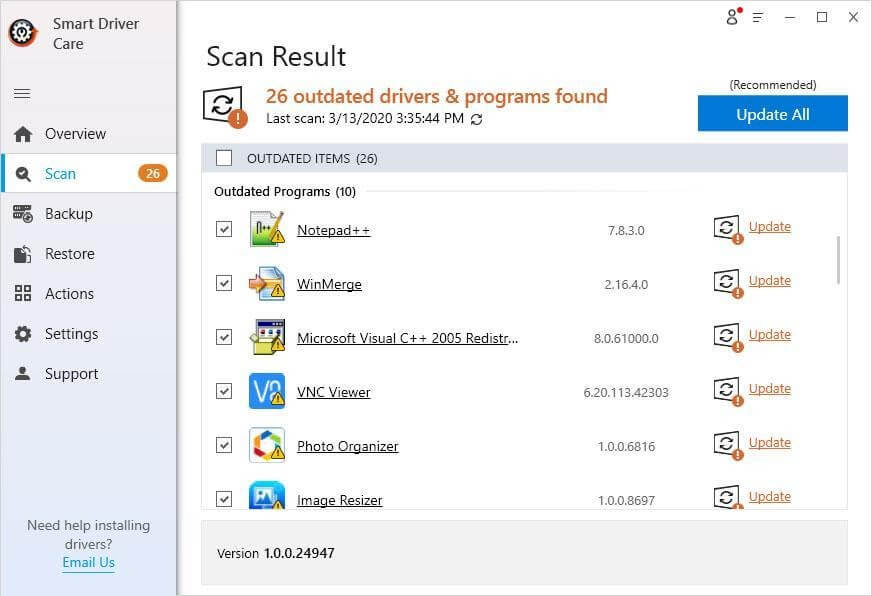Image resolution: width=872 pixels, height=596 pixels.
Task: Click the update icon next to Notepad++
Action: pos(727,228)
